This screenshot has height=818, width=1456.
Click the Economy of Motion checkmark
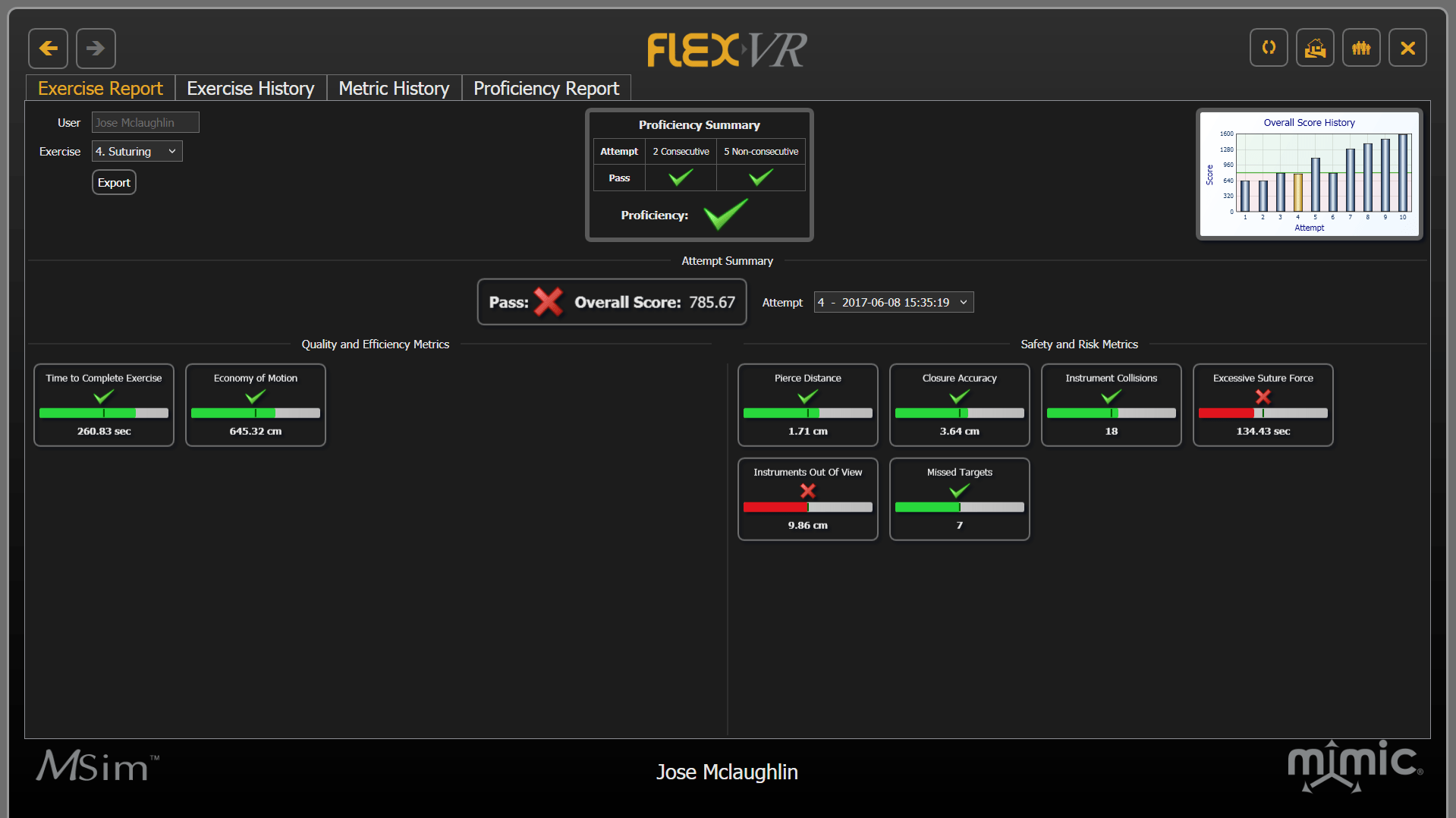tap(256, 396)
